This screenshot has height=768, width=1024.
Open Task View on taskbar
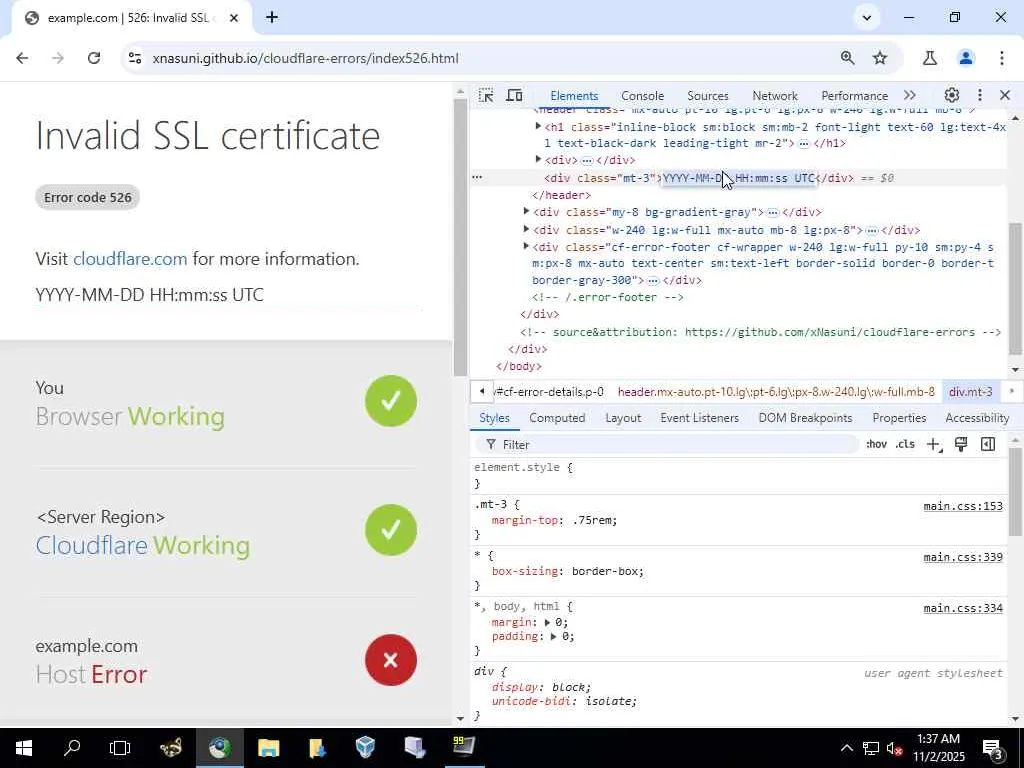pyautogui.click(x=120, y=748)
